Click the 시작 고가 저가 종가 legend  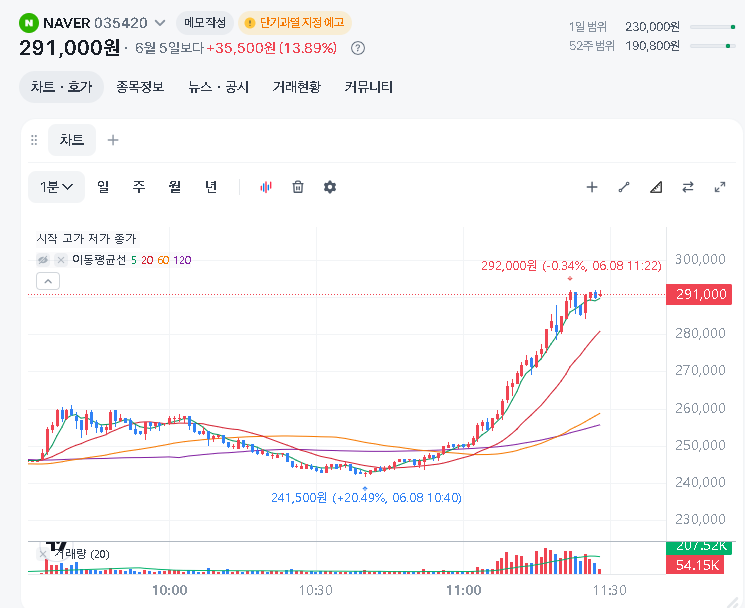(x=86, y=238)
